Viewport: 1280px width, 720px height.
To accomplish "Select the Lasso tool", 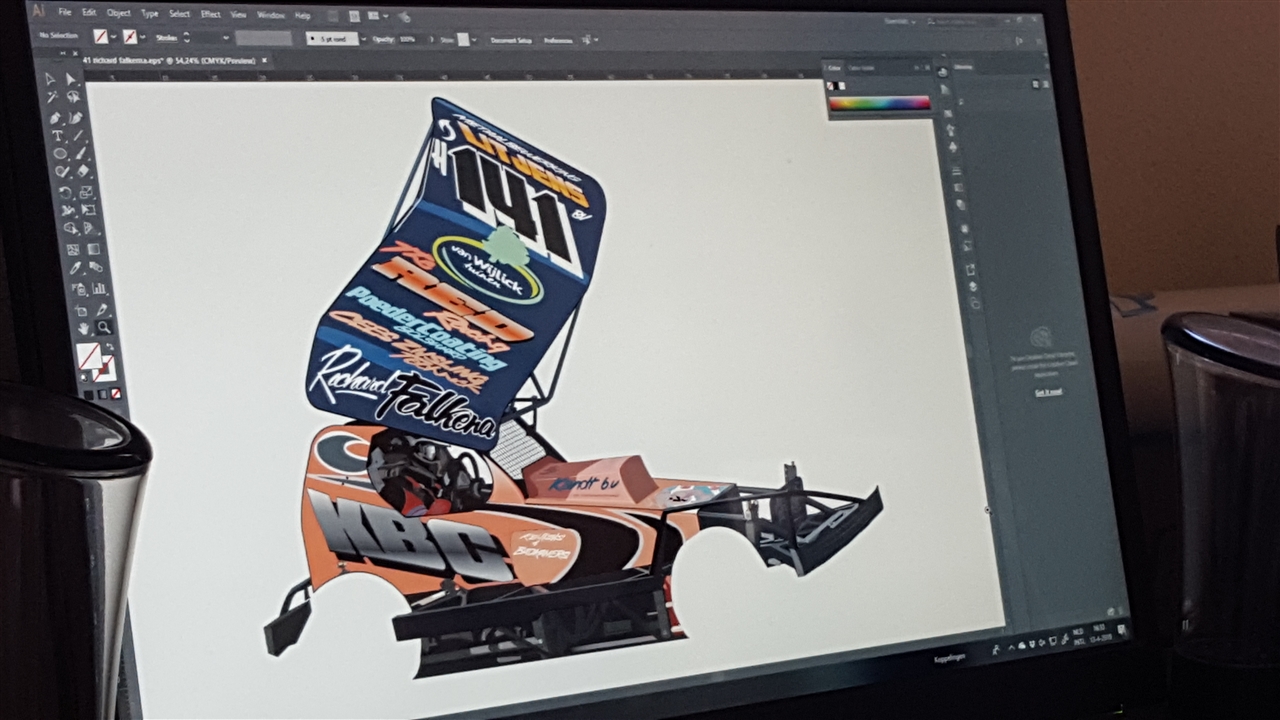I will [x=74, y=96].
